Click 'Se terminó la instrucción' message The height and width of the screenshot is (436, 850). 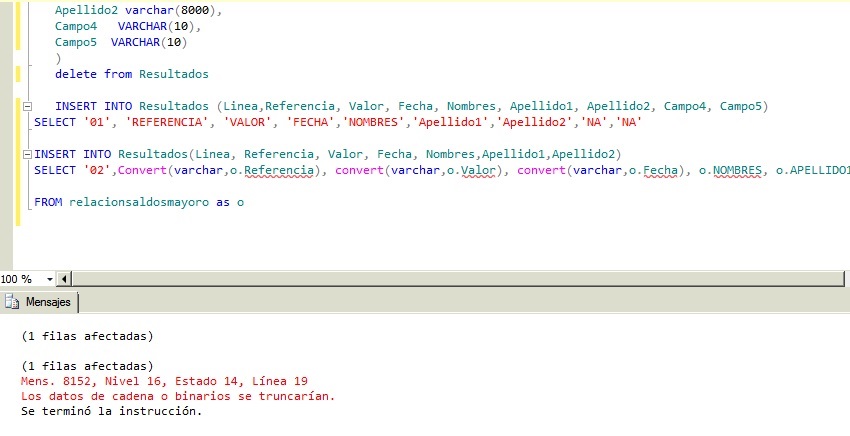pos(111,411)
